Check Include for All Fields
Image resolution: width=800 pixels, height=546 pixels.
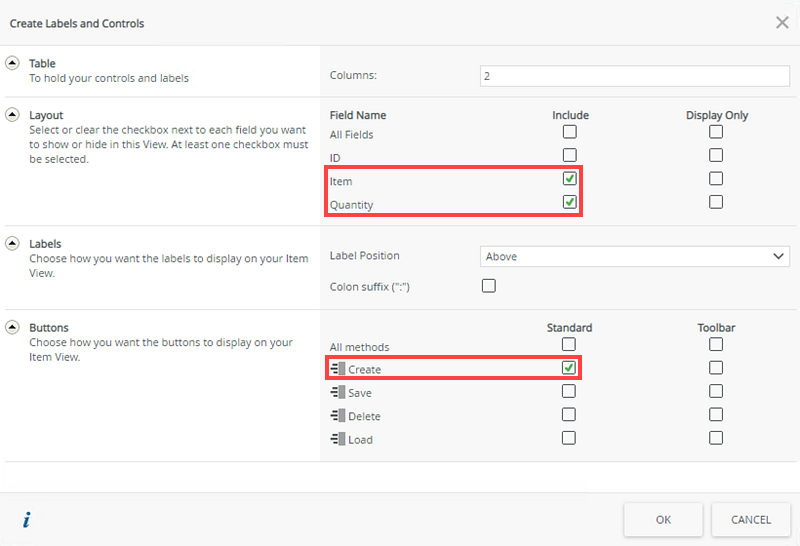pos(569,132)
